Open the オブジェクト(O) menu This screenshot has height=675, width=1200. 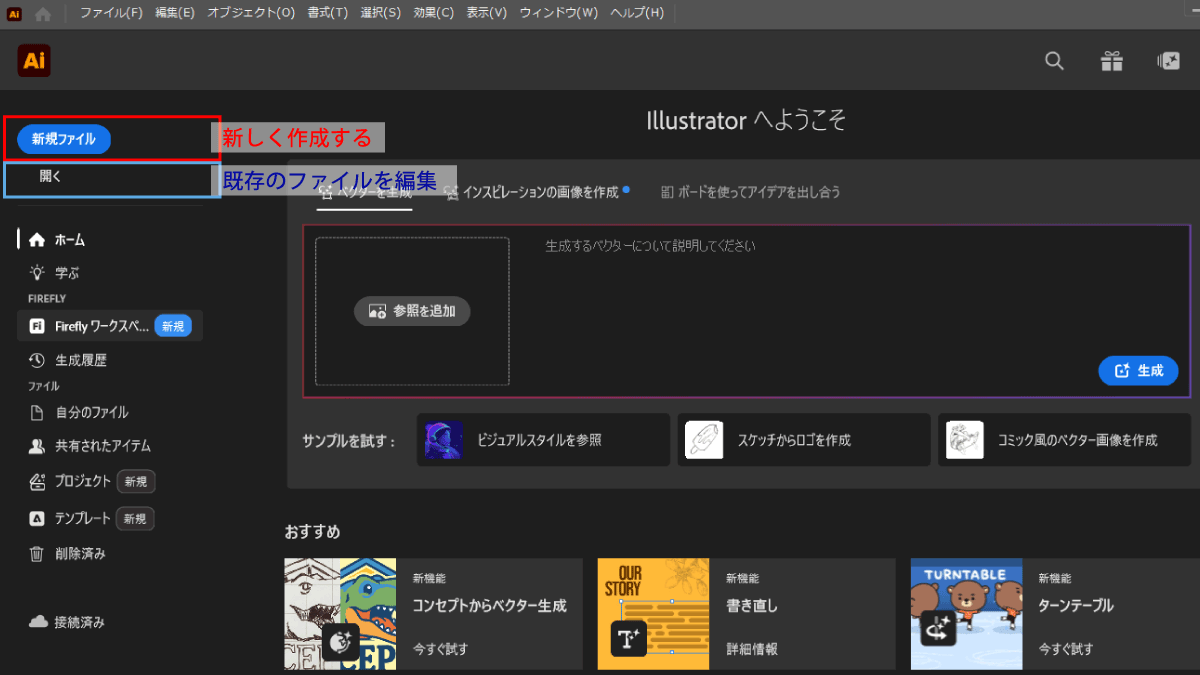pos(251,13)
